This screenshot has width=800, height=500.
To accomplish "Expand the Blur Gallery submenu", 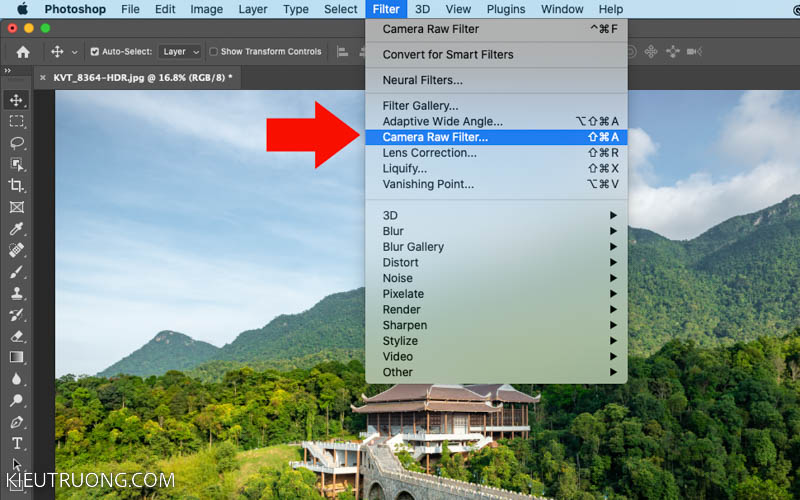I will tap(496, 247).
